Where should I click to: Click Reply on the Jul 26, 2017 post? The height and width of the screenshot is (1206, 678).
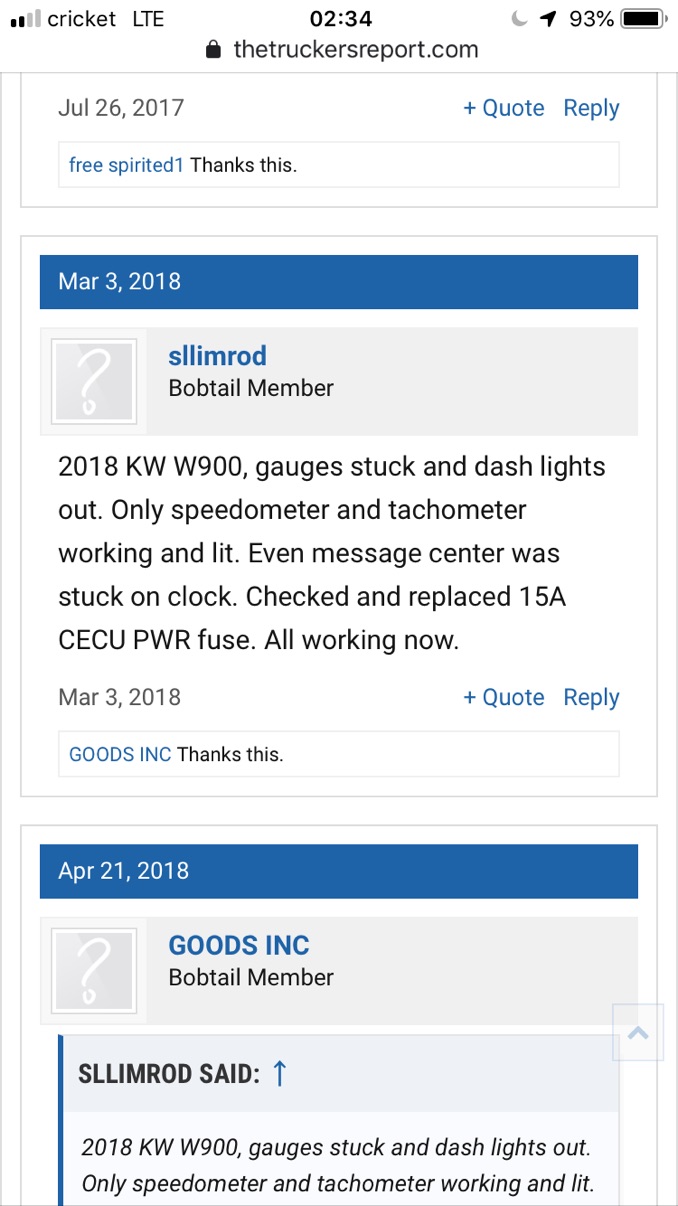(x=591, y=108)
